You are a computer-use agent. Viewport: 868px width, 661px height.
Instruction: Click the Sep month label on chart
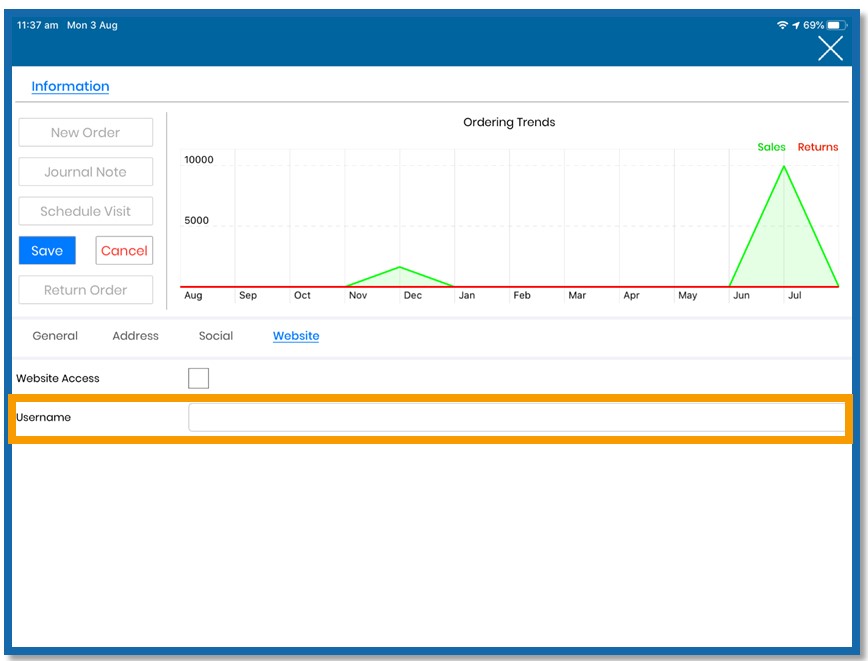[247, 295]
